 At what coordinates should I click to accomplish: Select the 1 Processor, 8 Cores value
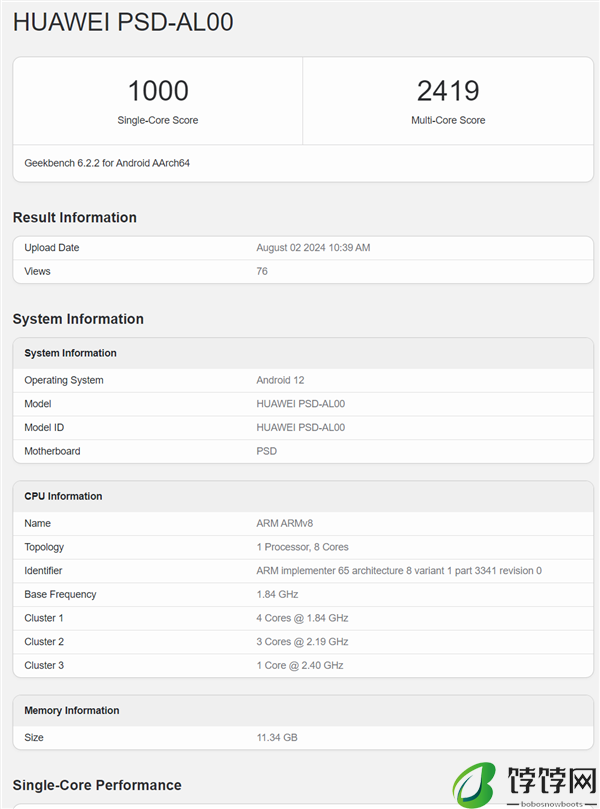click(302, 547)
